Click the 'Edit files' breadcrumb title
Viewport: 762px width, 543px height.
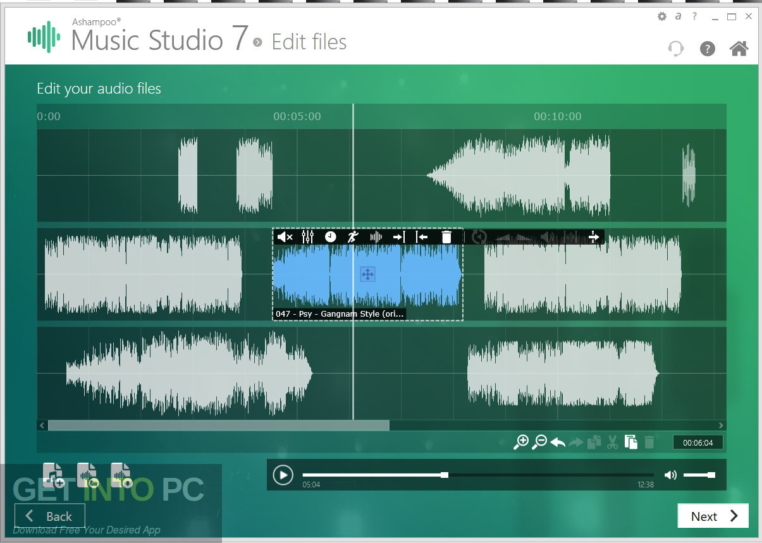pos(309,42)
